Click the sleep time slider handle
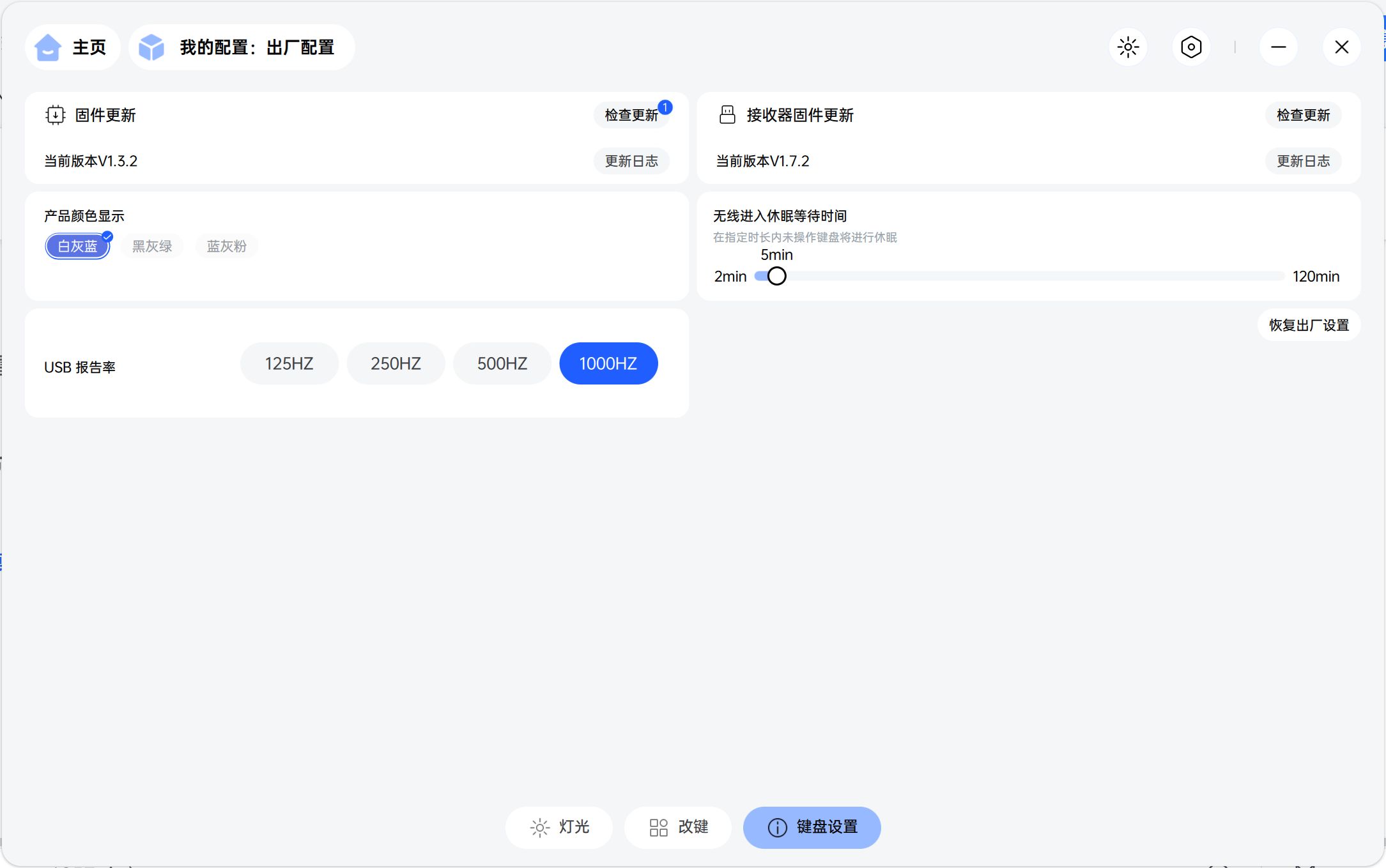Viewport: 1386px width, 868px height. point(776,277)
